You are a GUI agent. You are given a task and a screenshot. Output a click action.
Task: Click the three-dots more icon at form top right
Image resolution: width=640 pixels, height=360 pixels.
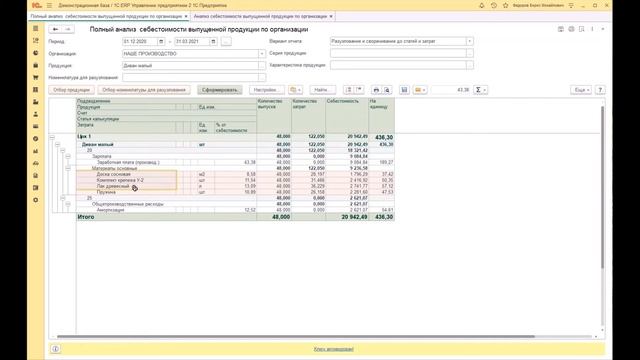pos(592,29)
